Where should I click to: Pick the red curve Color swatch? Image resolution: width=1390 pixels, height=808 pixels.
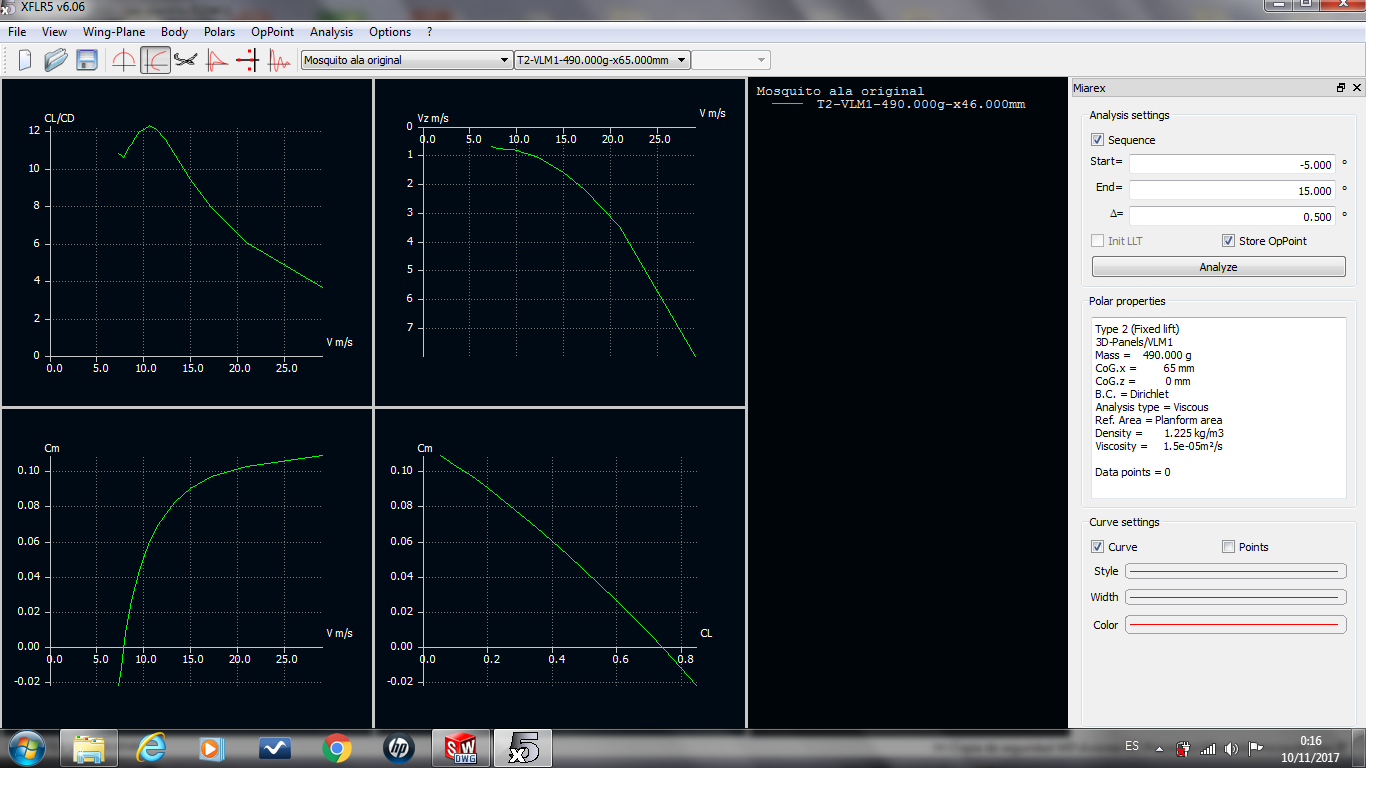(x=1235, y=624)
